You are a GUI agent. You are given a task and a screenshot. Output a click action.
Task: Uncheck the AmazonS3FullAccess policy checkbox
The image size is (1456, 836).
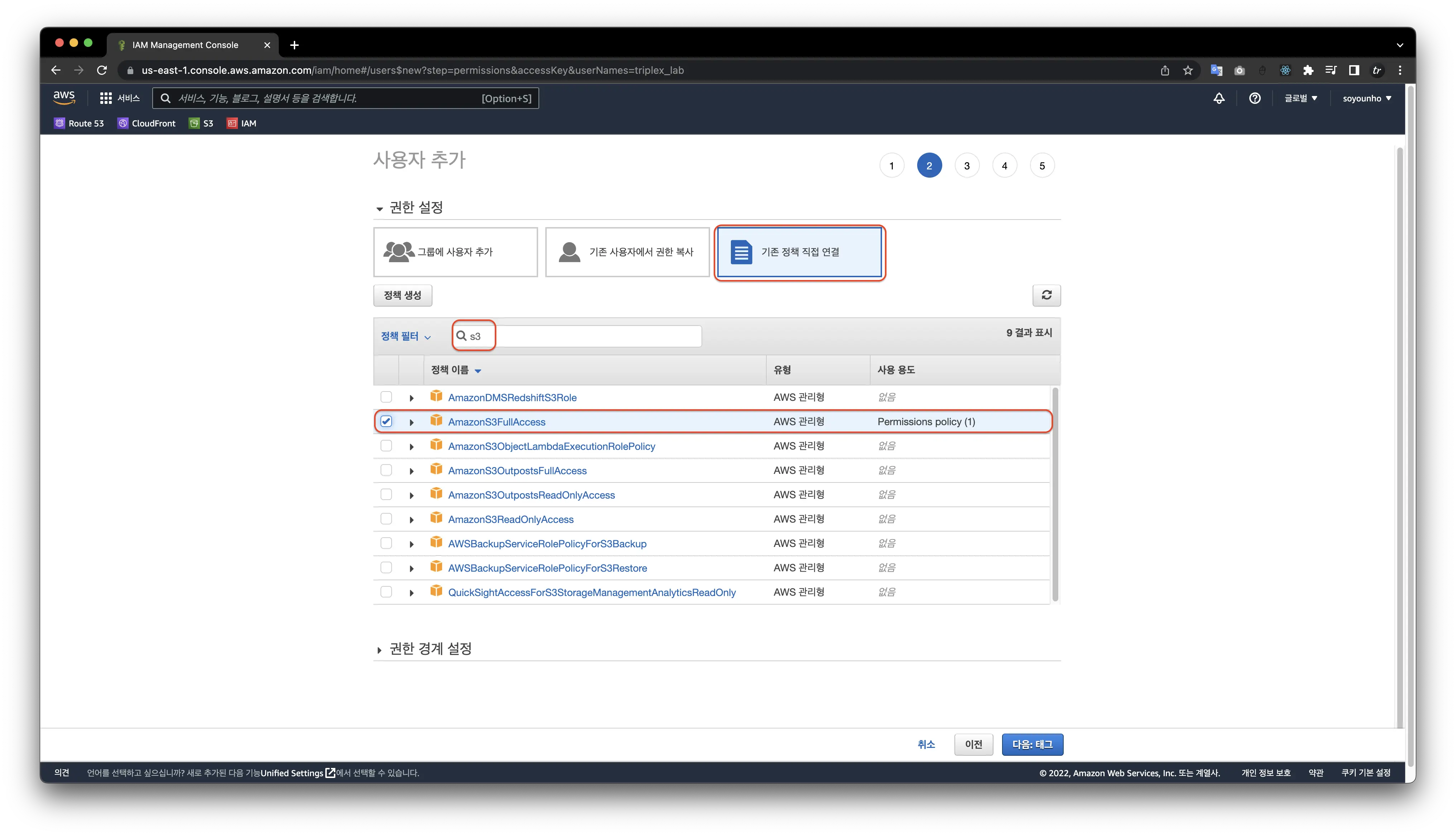click(386, 422)
